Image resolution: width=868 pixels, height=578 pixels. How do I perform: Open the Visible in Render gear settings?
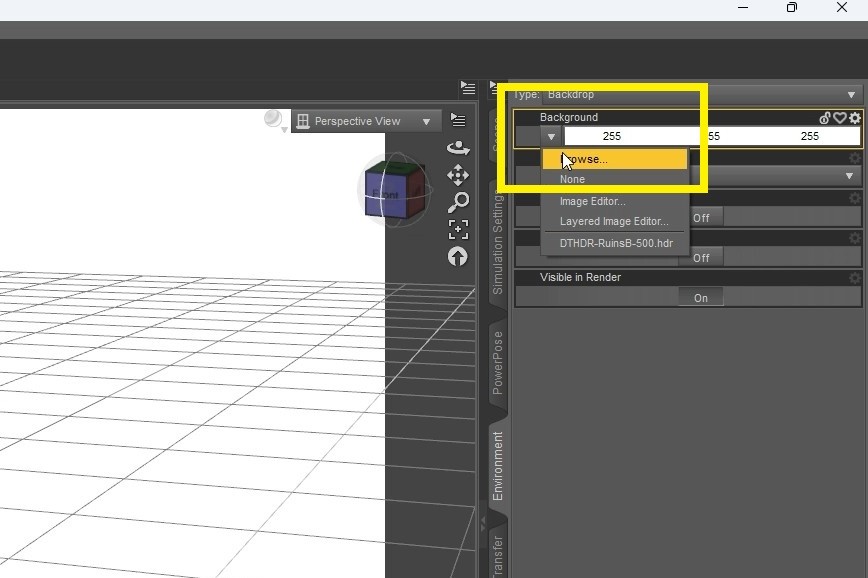coord(855,277)
